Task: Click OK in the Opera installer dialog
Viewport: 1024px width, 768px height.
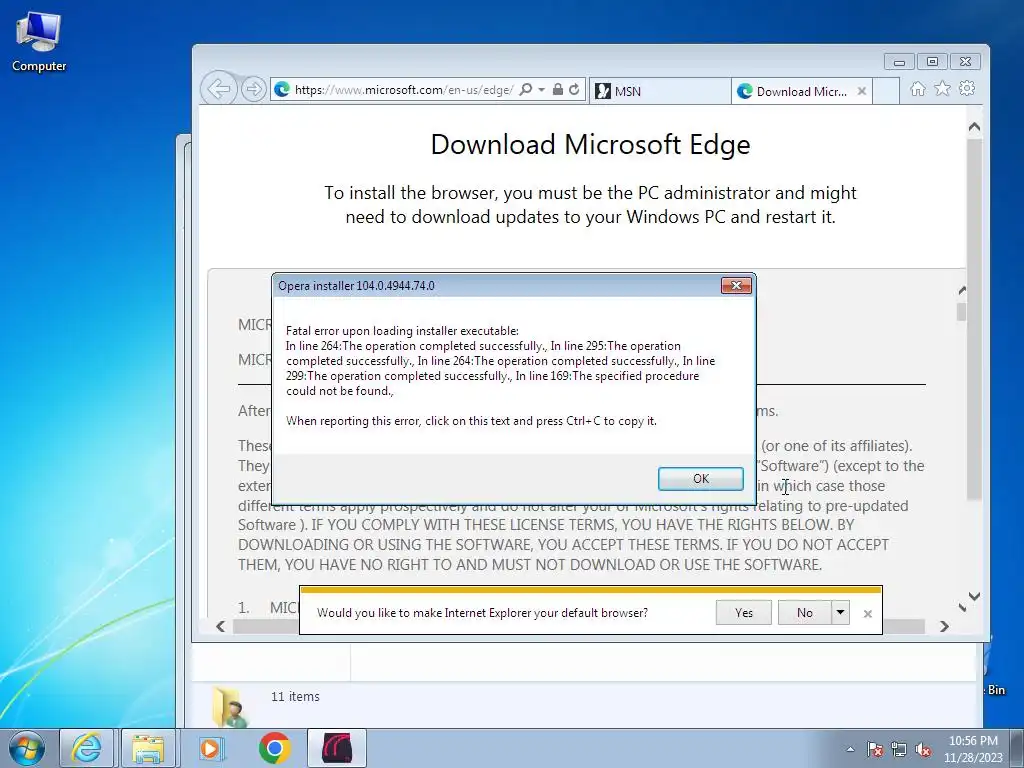Action: (701, 479)
